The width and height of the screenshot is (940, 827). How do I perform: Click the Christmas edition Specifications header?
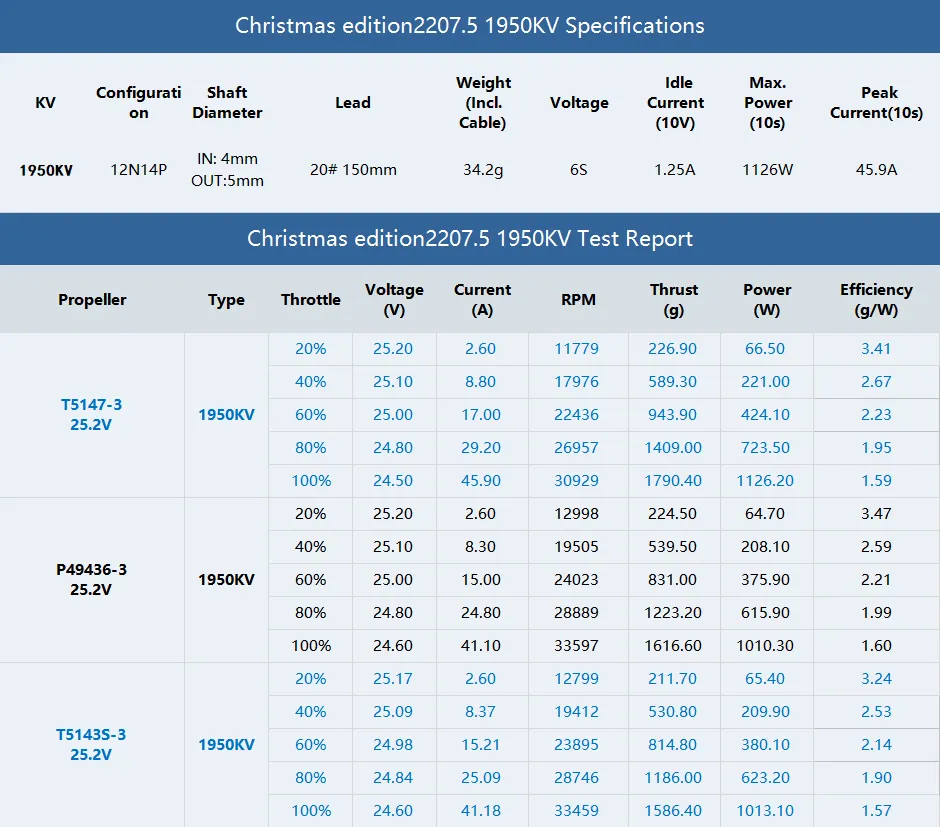click(470, 26)
